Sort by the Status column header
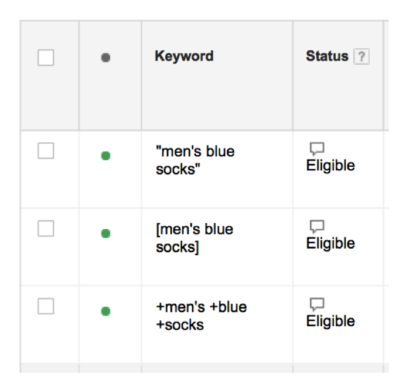 coord(327,56)
